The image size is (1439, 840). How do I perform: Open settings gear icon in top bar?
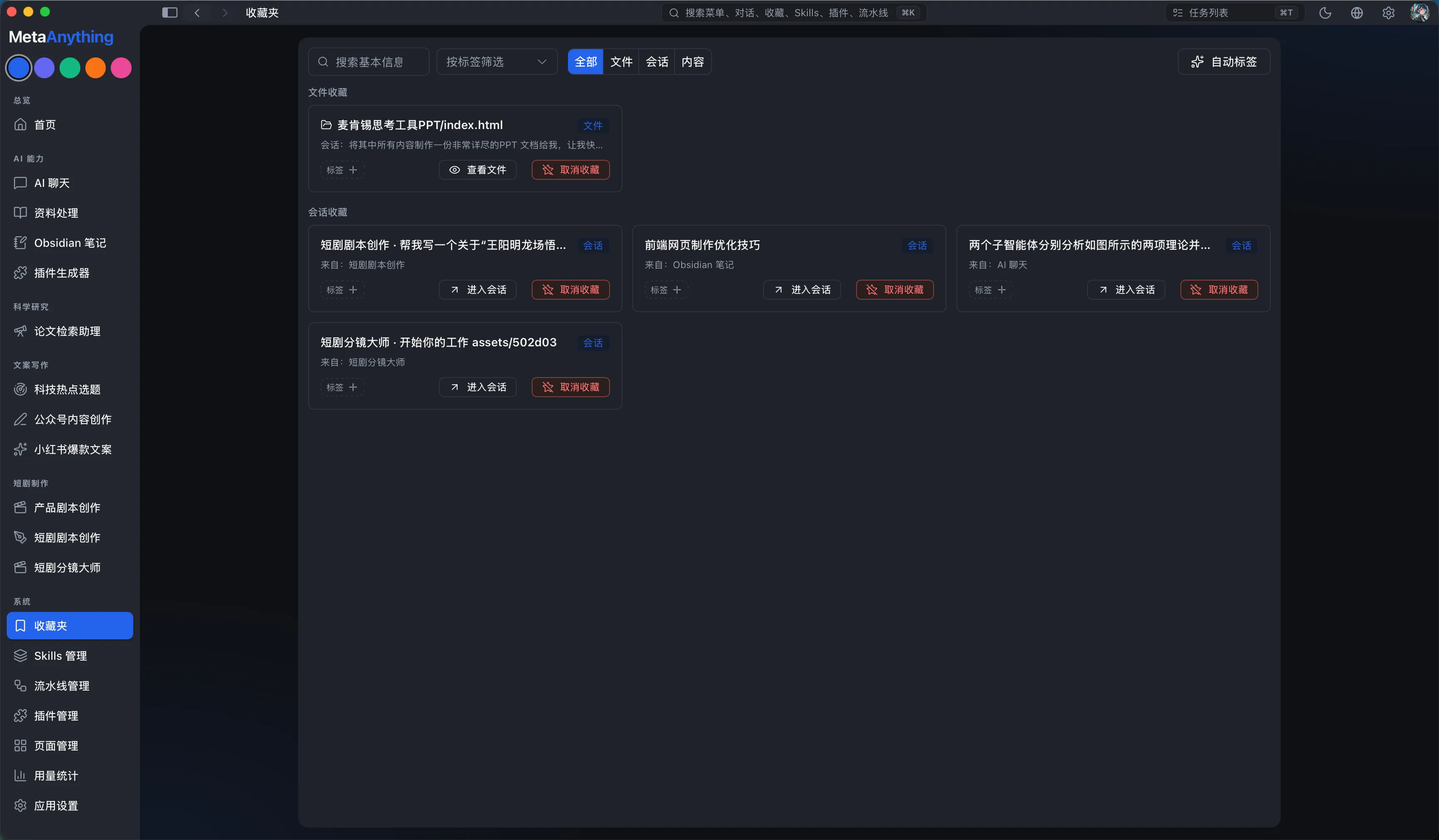click(x=1388, y=12)
